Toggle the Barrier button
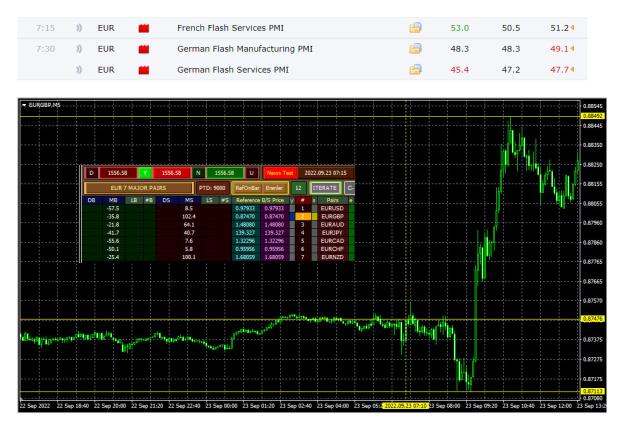The width and height of the screenshot is (625, 431). [275, 188]
